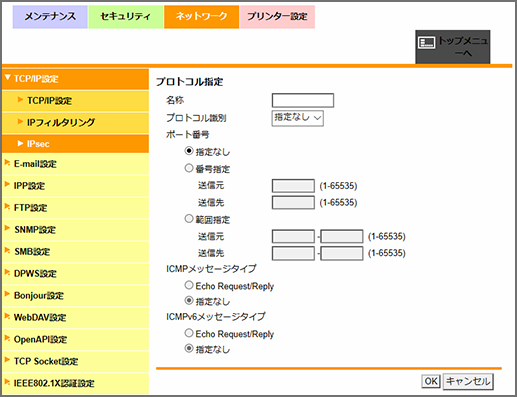Click the arrow icon beside TCP Socket設定
Viewport: 517px width, 397px height.
[x=7, y=360]
